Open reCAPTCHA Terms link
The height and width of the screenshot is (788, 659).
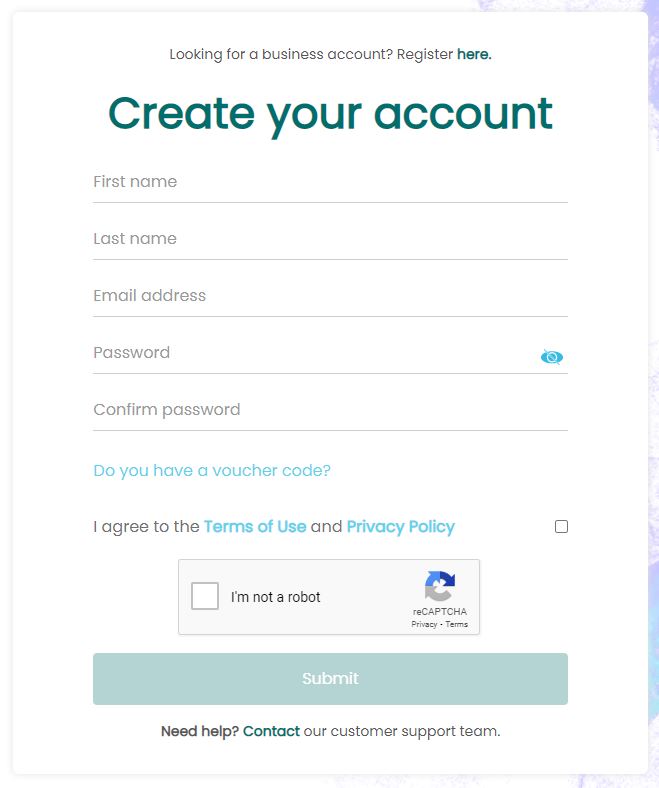[456, 624]
